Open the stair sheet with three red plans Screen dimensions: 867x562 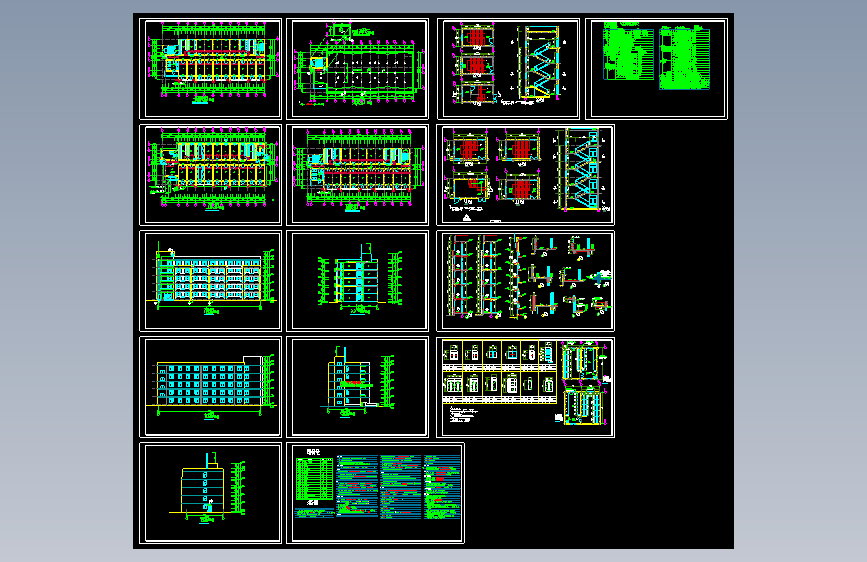508,69
